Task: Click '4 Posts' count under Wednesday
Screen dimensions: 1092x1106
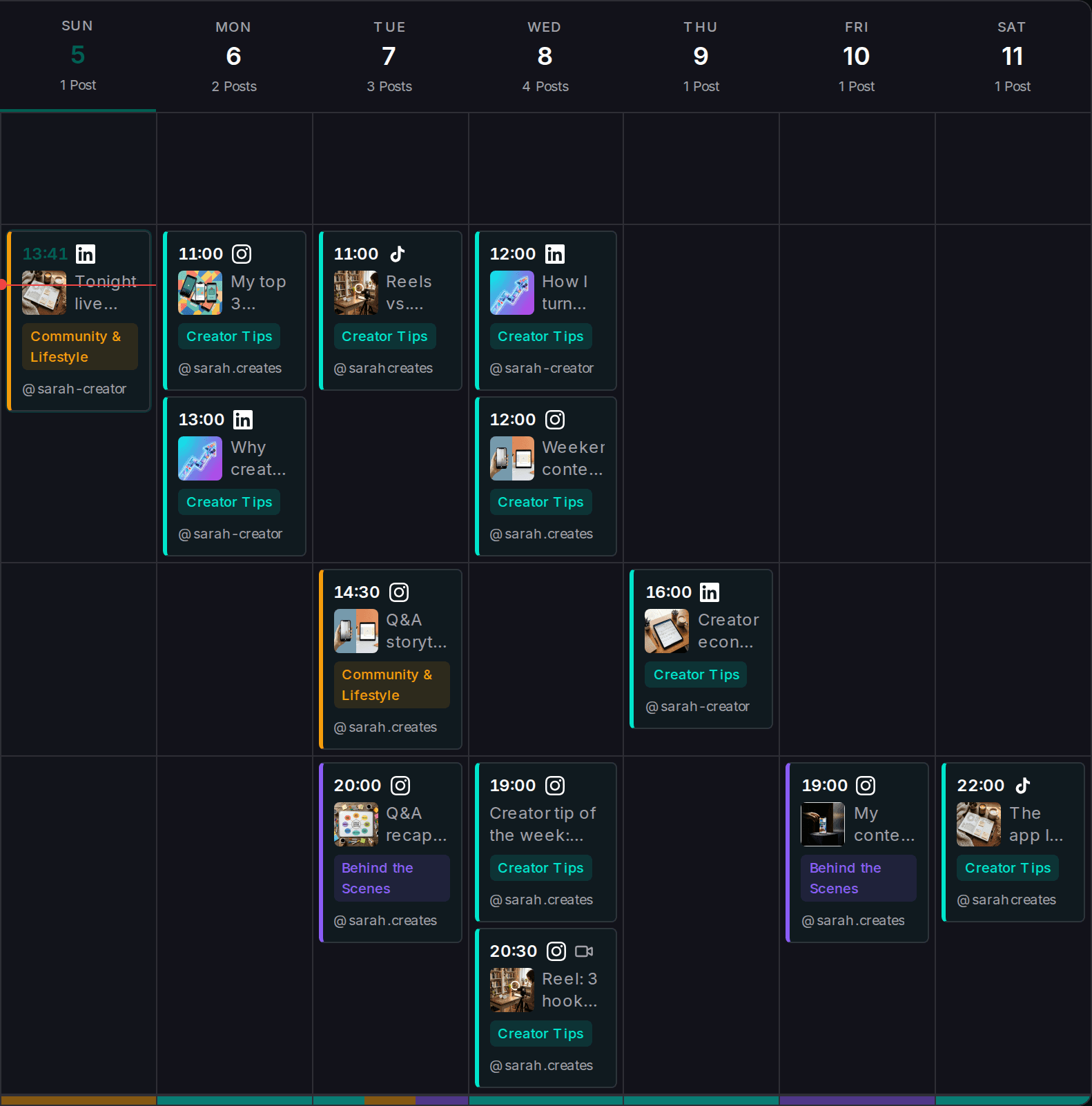Action: coord(545,86)
